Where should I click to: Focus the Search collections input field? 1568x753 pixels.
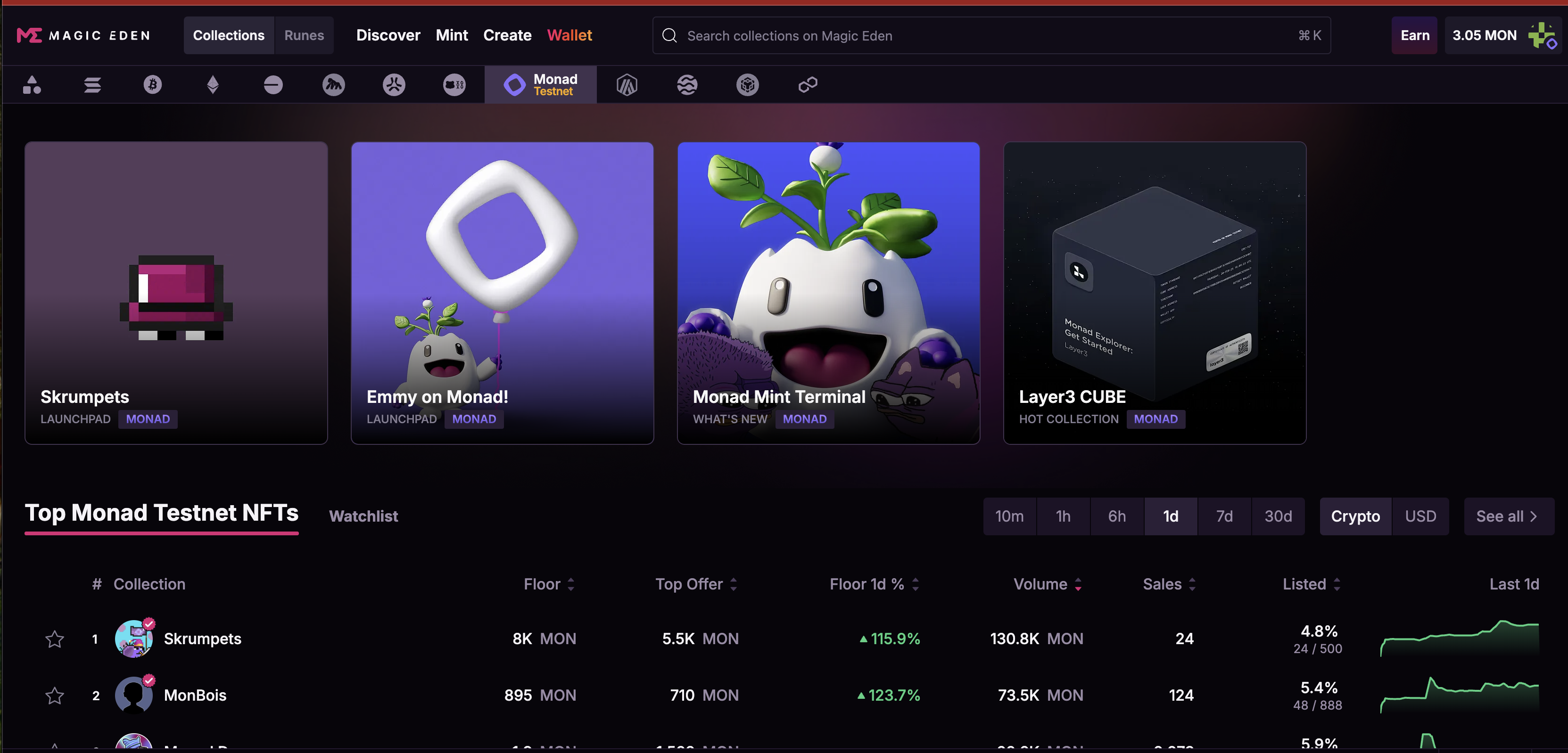coord(991,35)
